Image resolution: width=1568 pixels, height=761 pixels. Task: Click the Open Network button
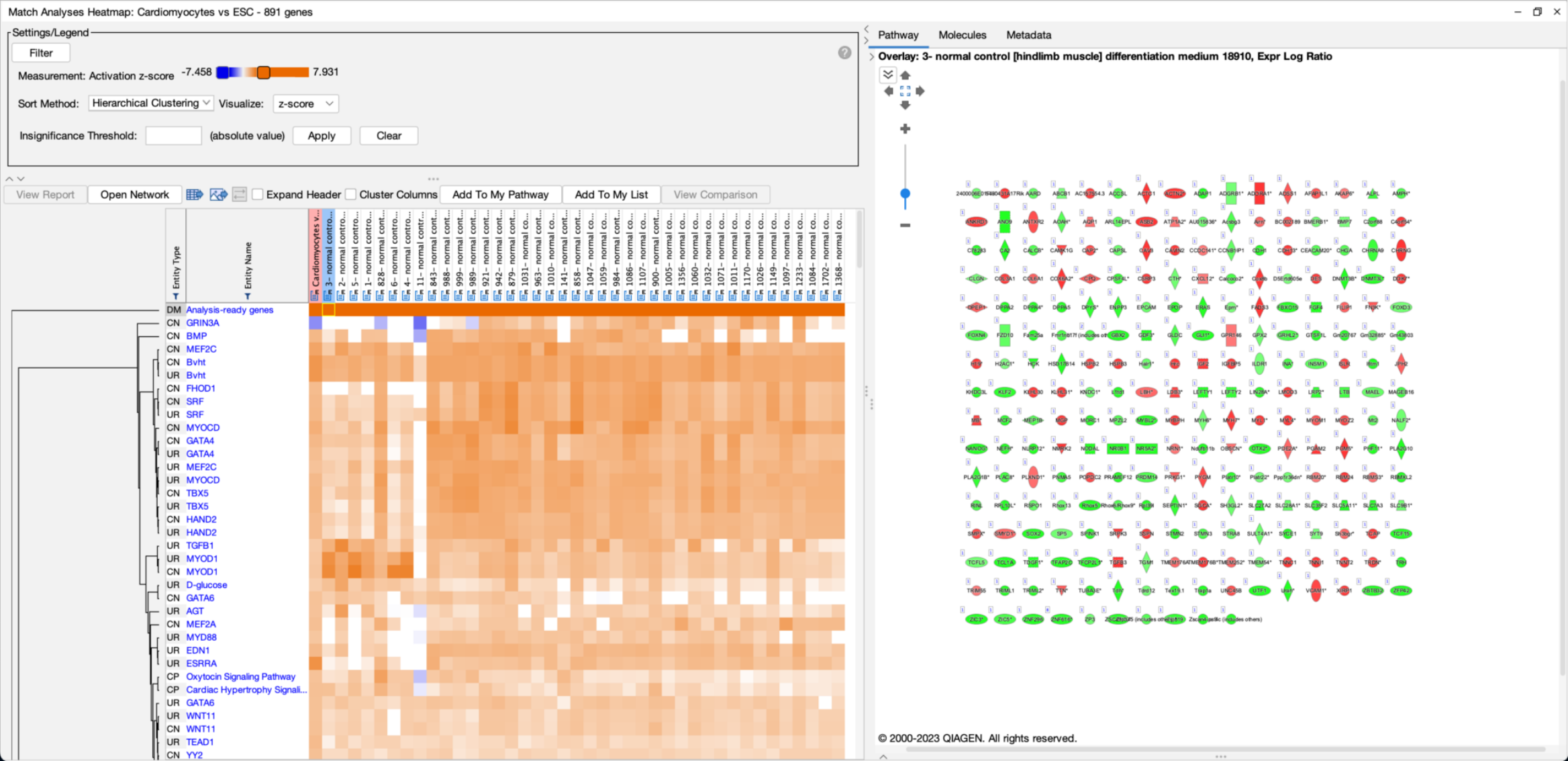(135, 195)
